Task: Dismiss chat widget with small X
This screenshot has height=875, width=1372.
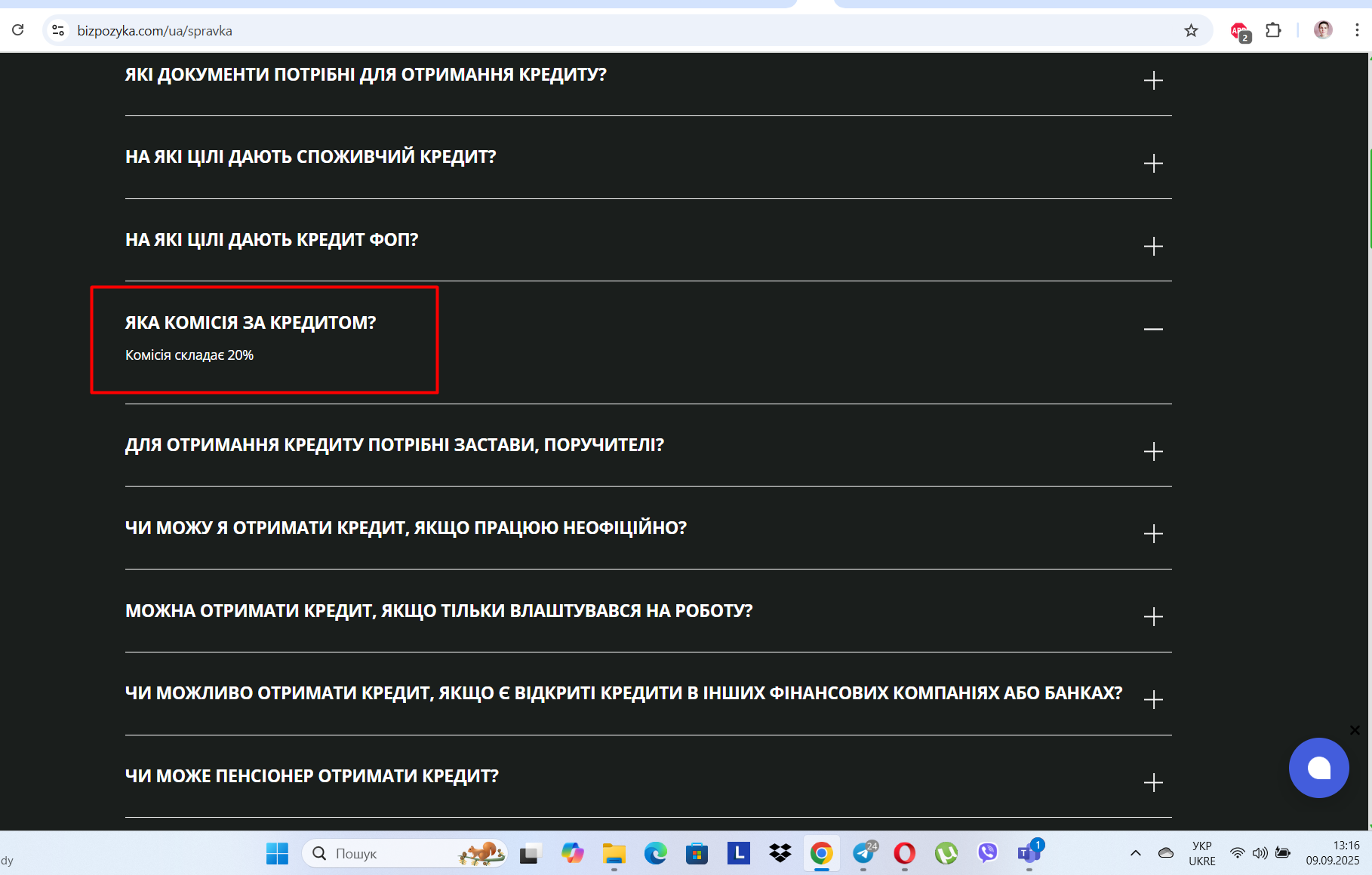Action: [1355, 730]
